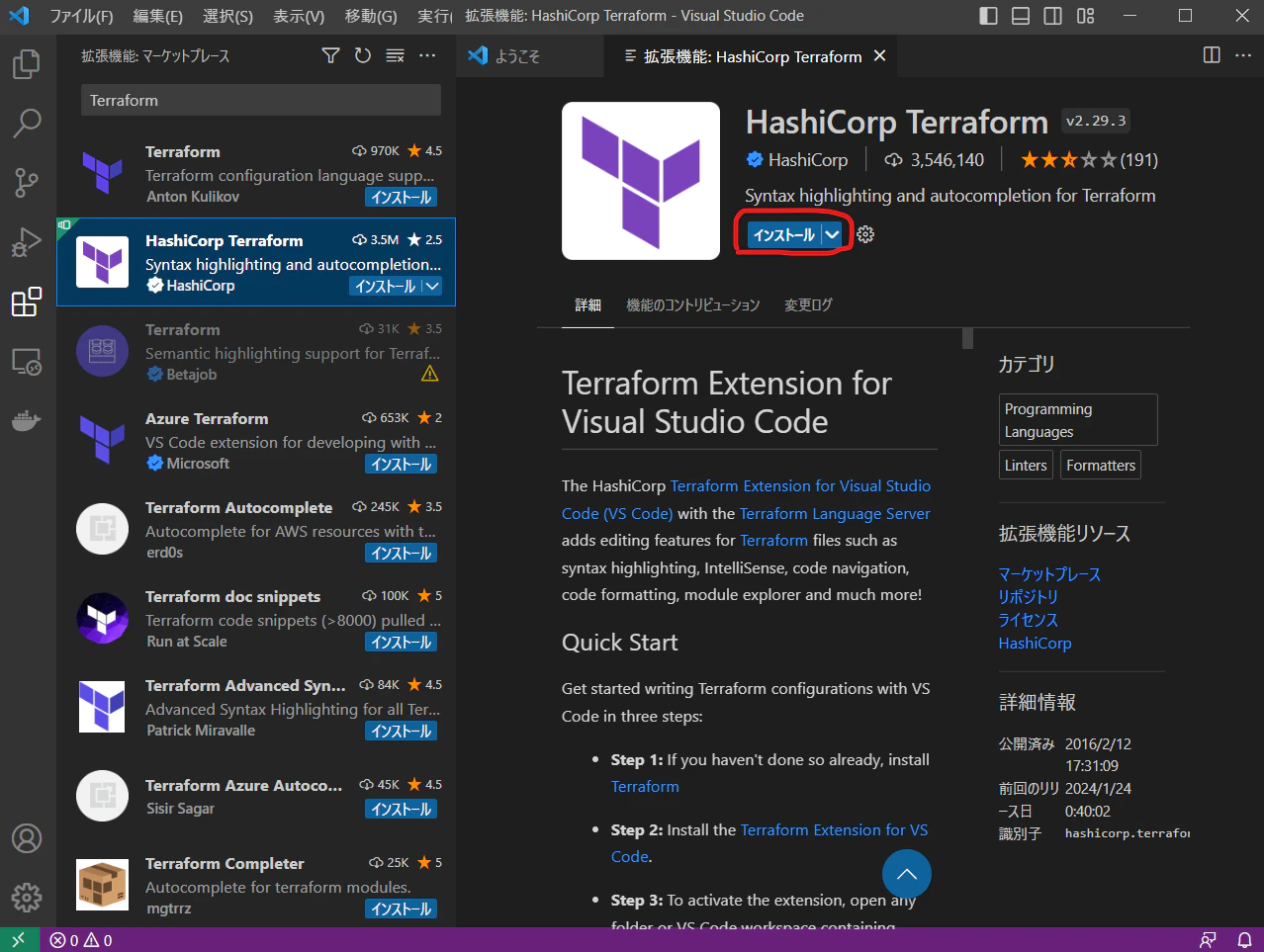Open the リポジトリ resource link
The width and height of the screenshot is (1264, 952).
[1029, 597]
